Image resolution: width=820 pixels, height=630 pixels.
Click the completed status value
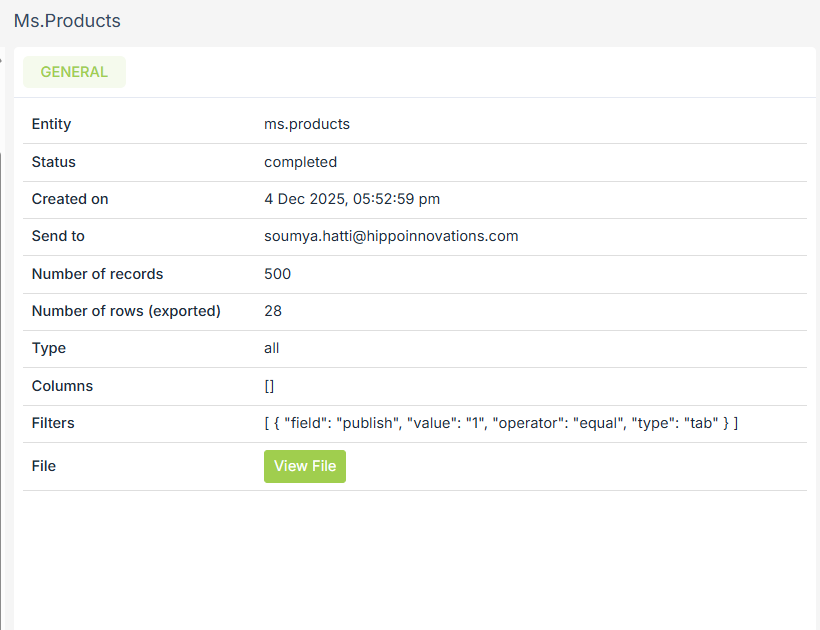coord(300,162)
